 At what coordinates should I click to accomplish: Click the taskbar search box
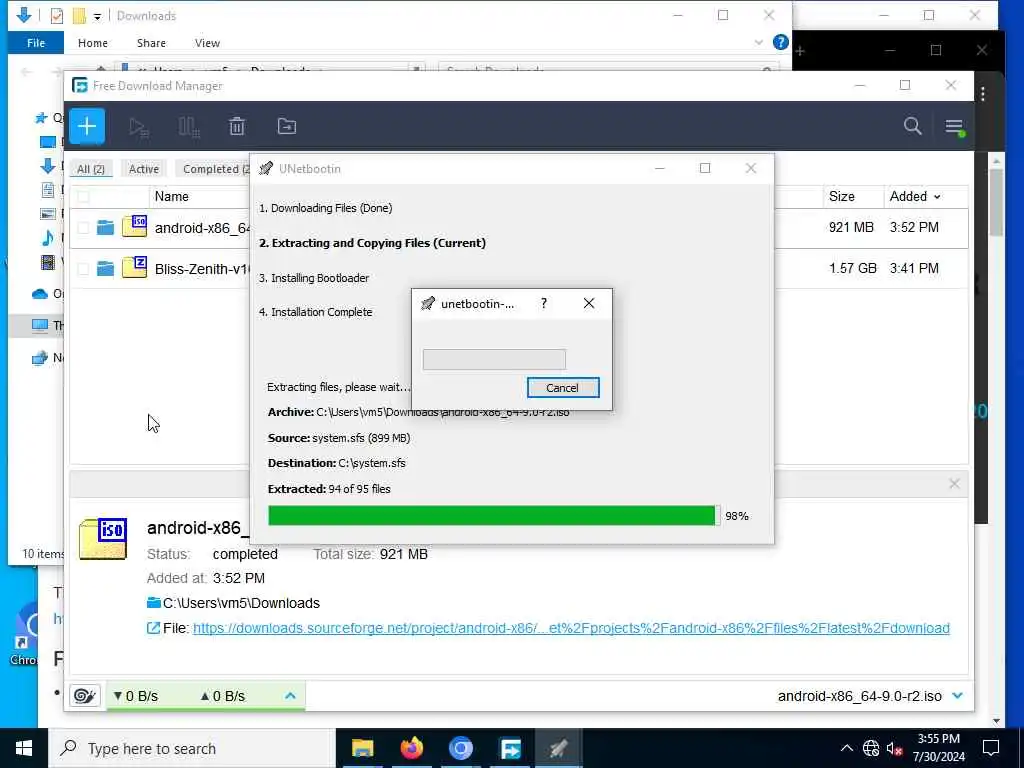(x=193, y=748)
